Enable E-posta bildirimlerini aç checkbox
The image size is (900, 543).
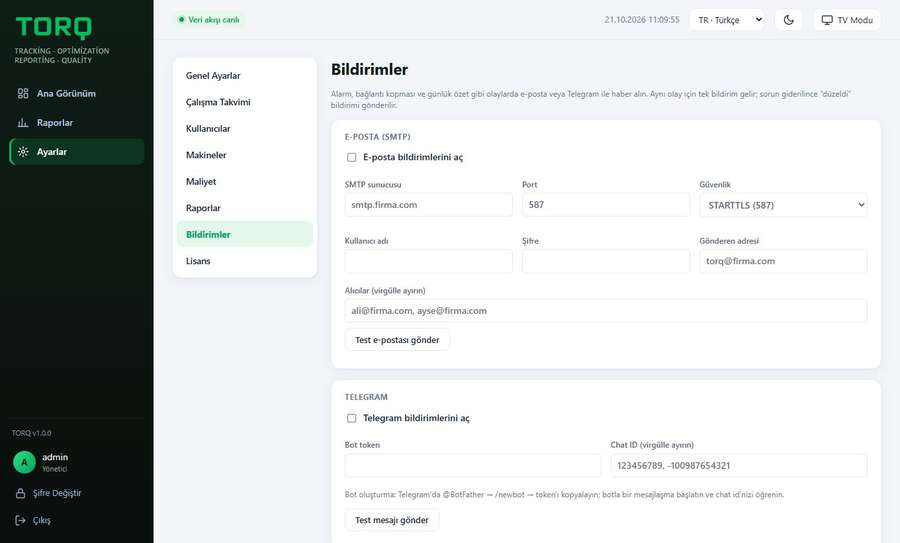tap(352, 157)
